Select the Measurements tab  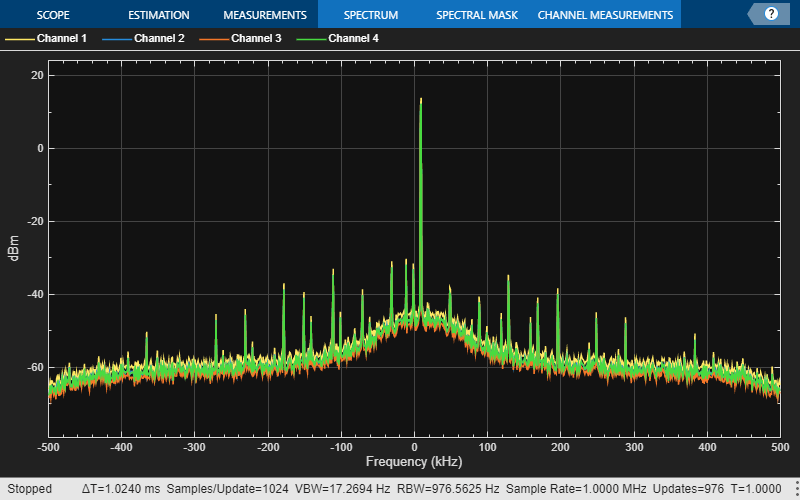pos(264,15)
